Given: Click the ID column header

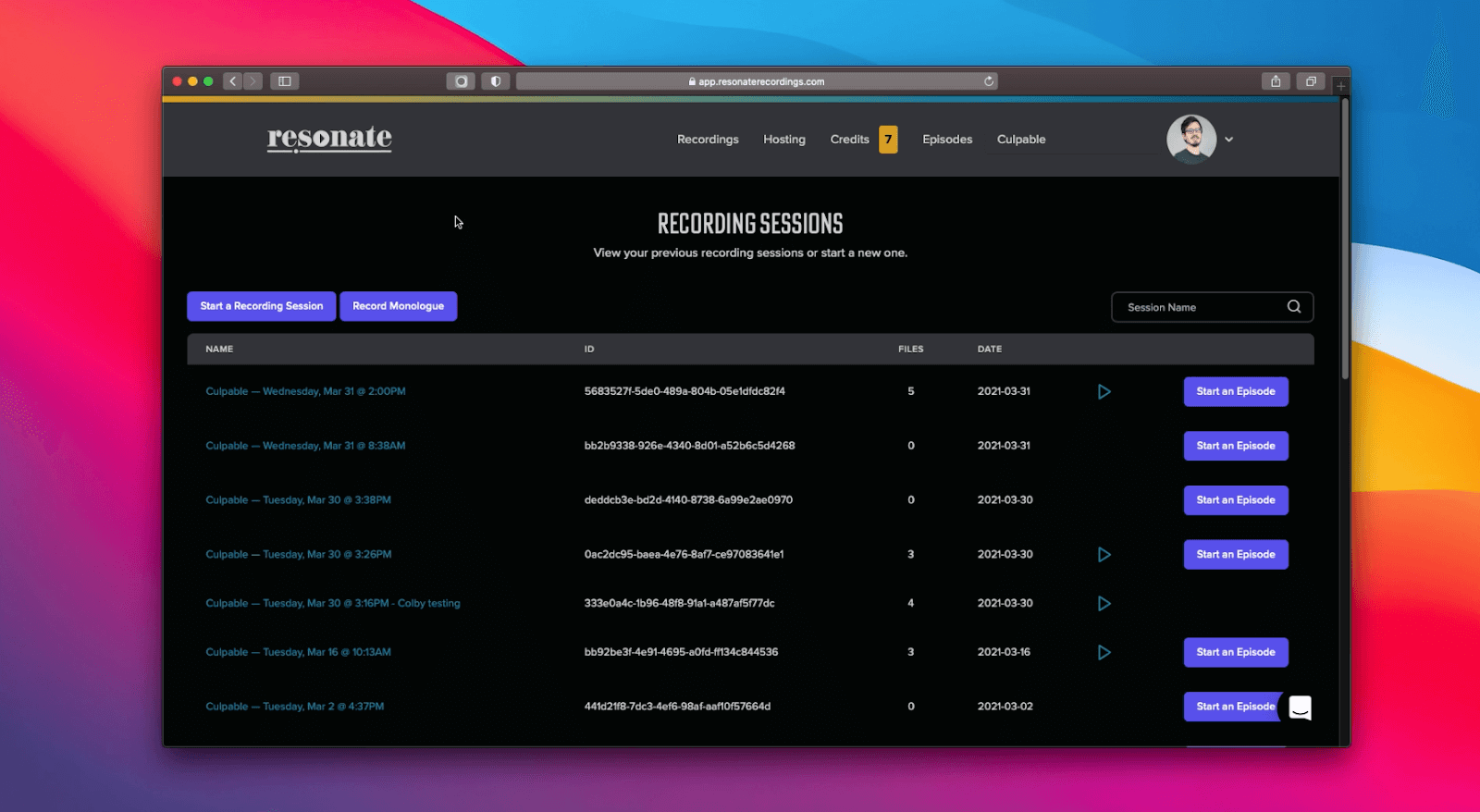Looking at the screenshot, I should 589,349.
